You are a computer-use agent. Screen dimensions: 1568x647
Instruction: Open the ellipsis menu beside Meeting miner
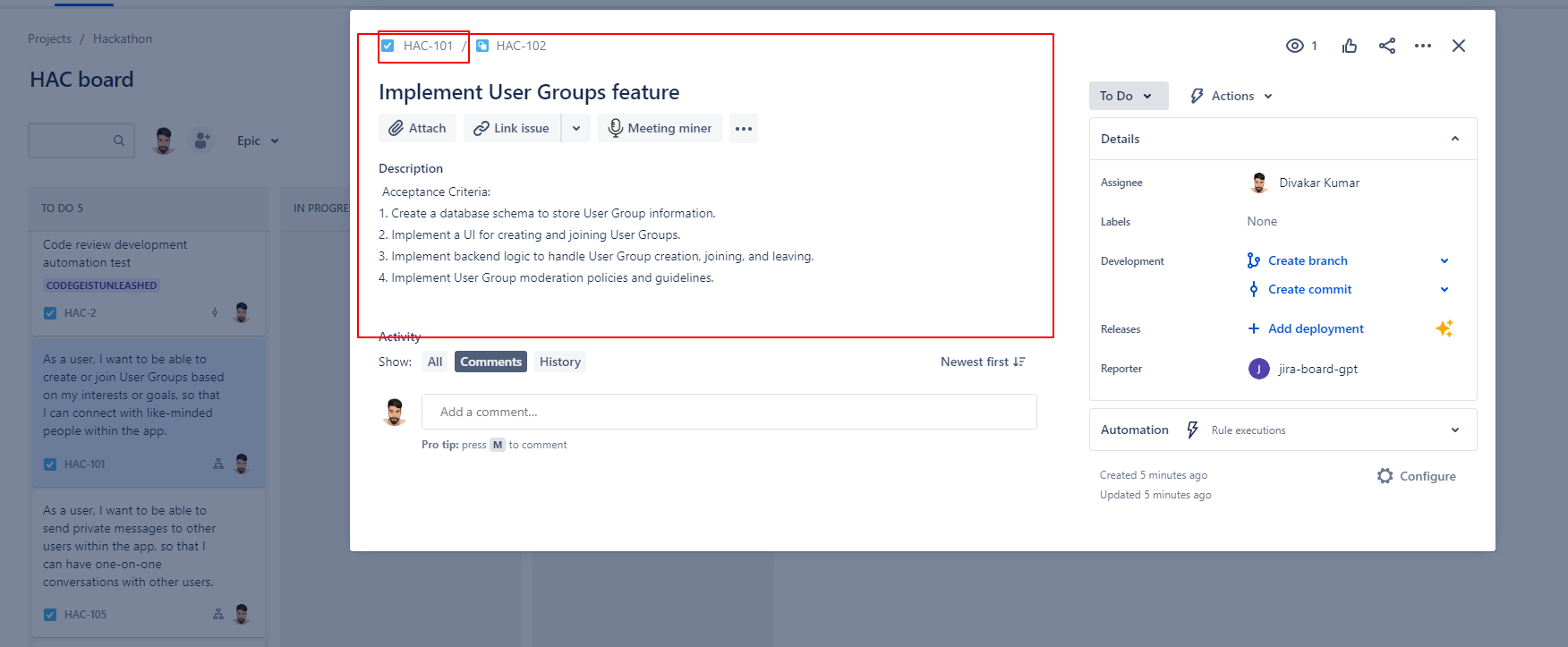pyautogui.click(x=744, y=128)
